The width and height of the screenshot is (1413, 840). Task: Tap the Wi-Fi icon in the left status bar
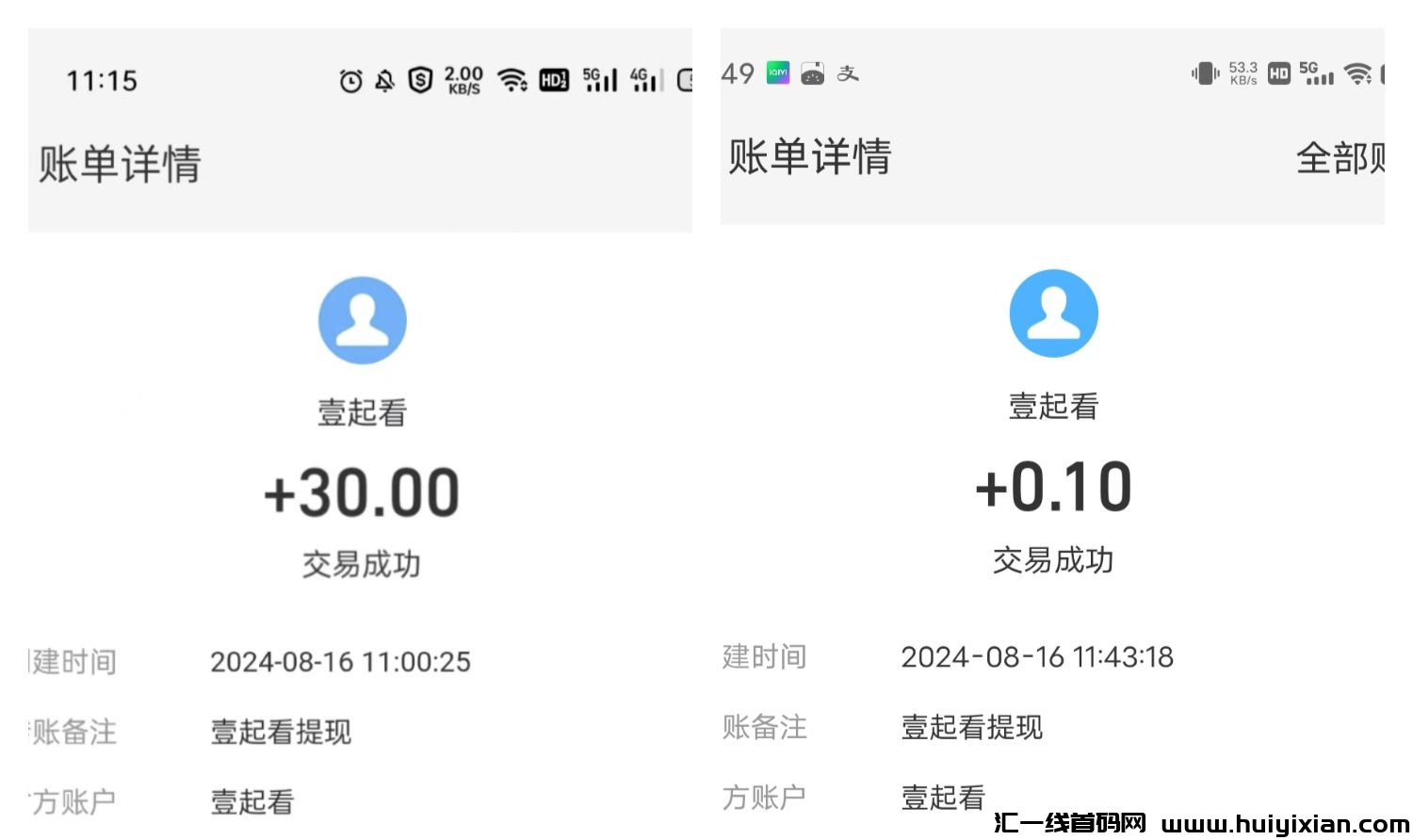click(x=512, y=80)
